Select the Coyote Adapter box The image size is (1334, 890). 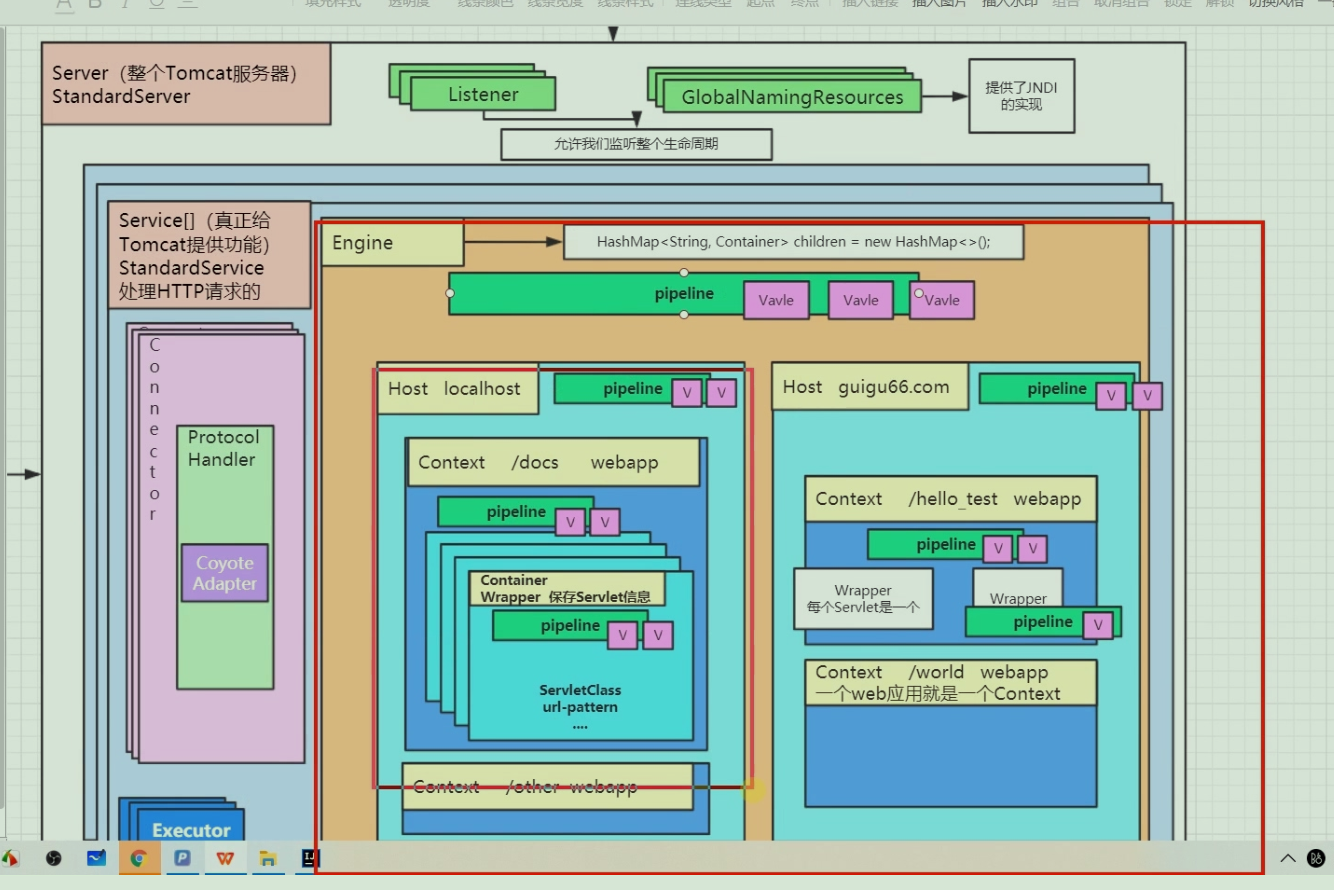point(225,573)
